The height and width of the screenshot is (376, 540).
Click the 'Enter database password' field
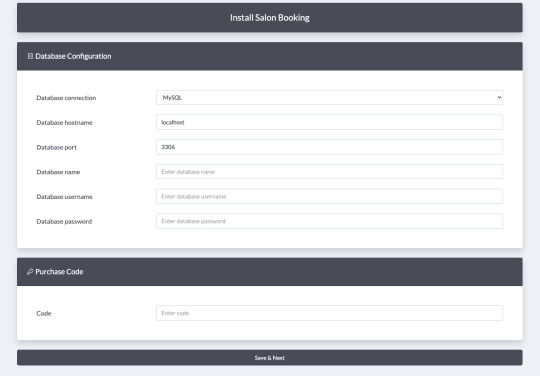click(x=329, y=221)
